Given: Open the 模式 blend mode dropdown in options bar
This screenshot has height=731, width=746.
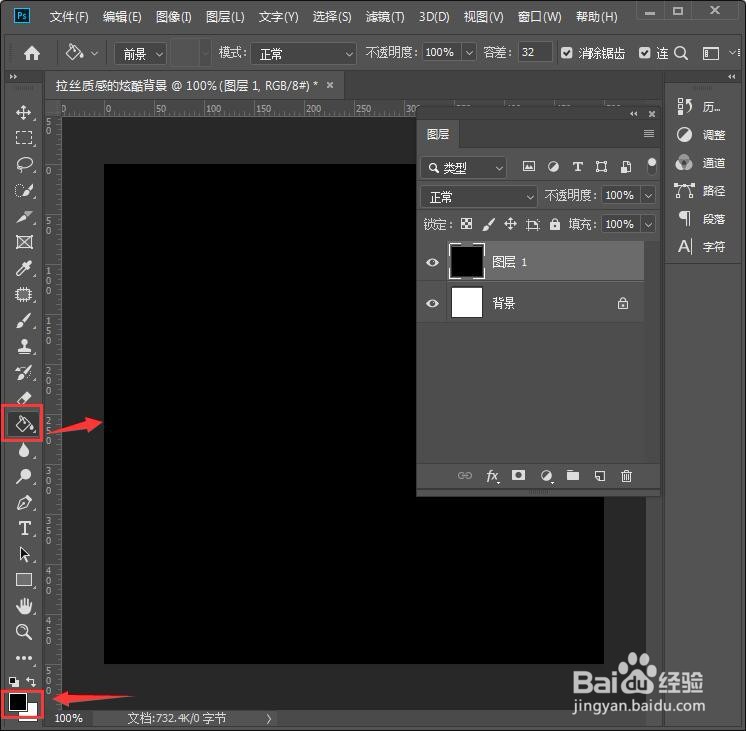Looking at the screenshot, I should 303,53.
